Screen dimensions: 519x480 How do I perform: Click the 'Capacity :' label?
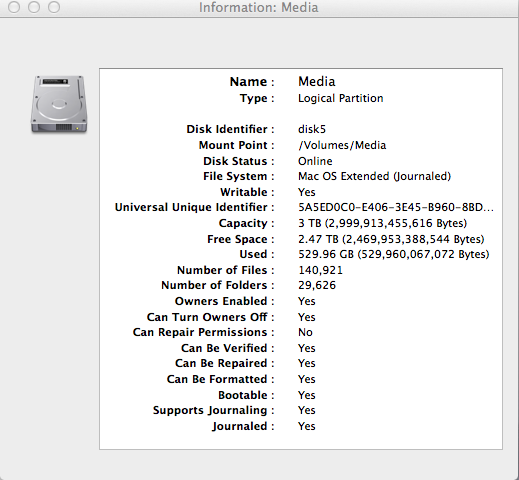(247, 223)
